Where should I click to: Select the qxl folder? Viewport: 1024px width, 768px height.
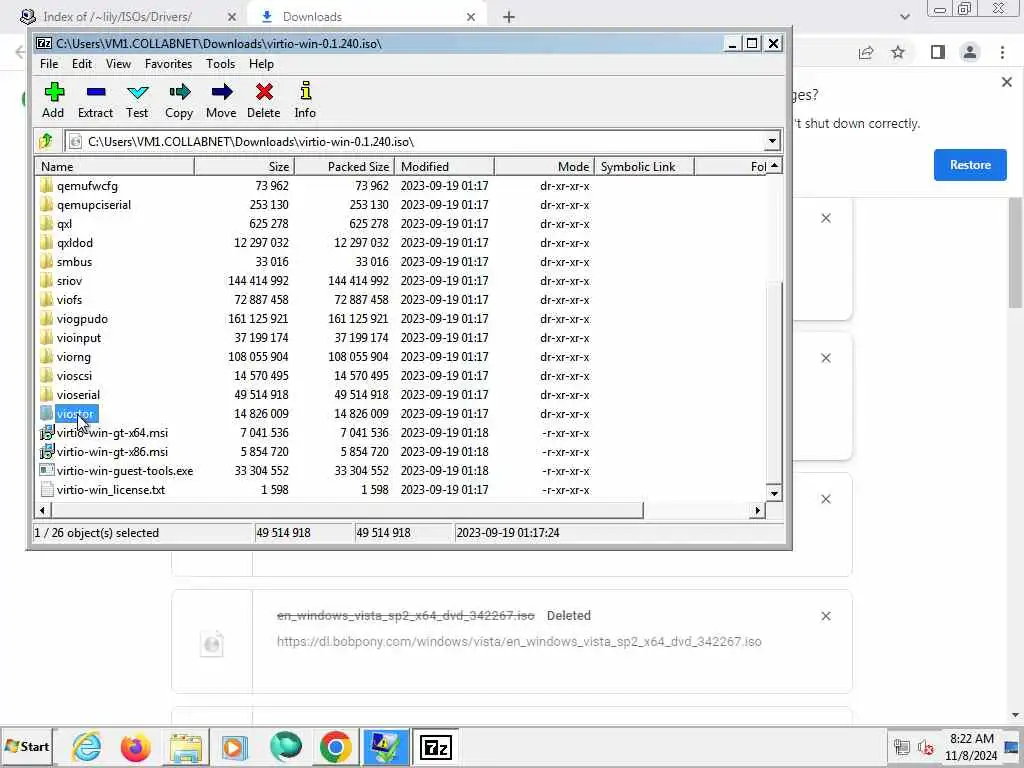click(64, 224)
